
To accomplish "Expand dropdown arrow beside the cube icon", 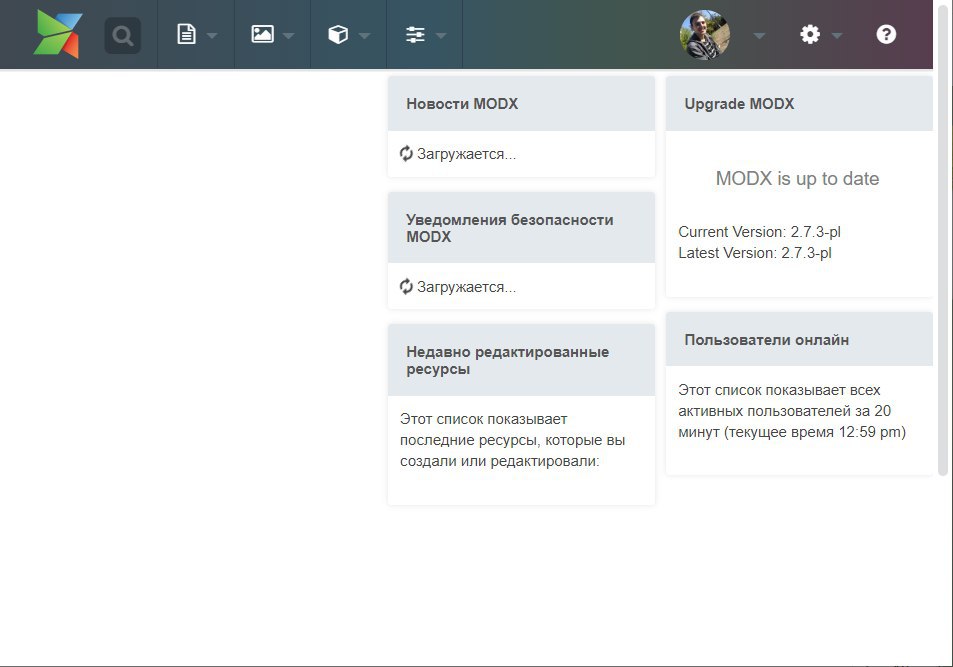I will [x=365, y=36].
